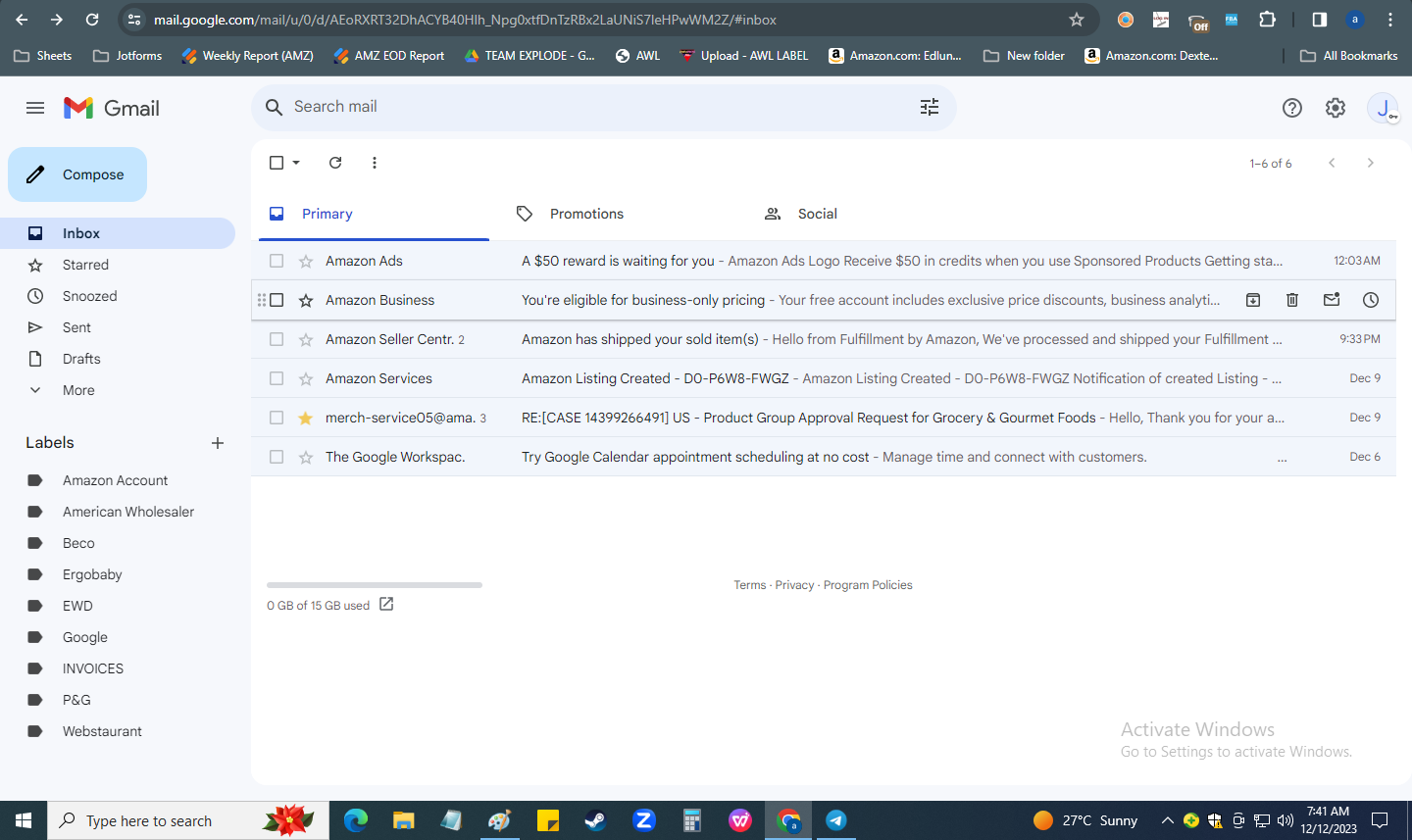1412x840 pixels.
Task: Open the Windows Start menu
Action: (x=24, y=820)
